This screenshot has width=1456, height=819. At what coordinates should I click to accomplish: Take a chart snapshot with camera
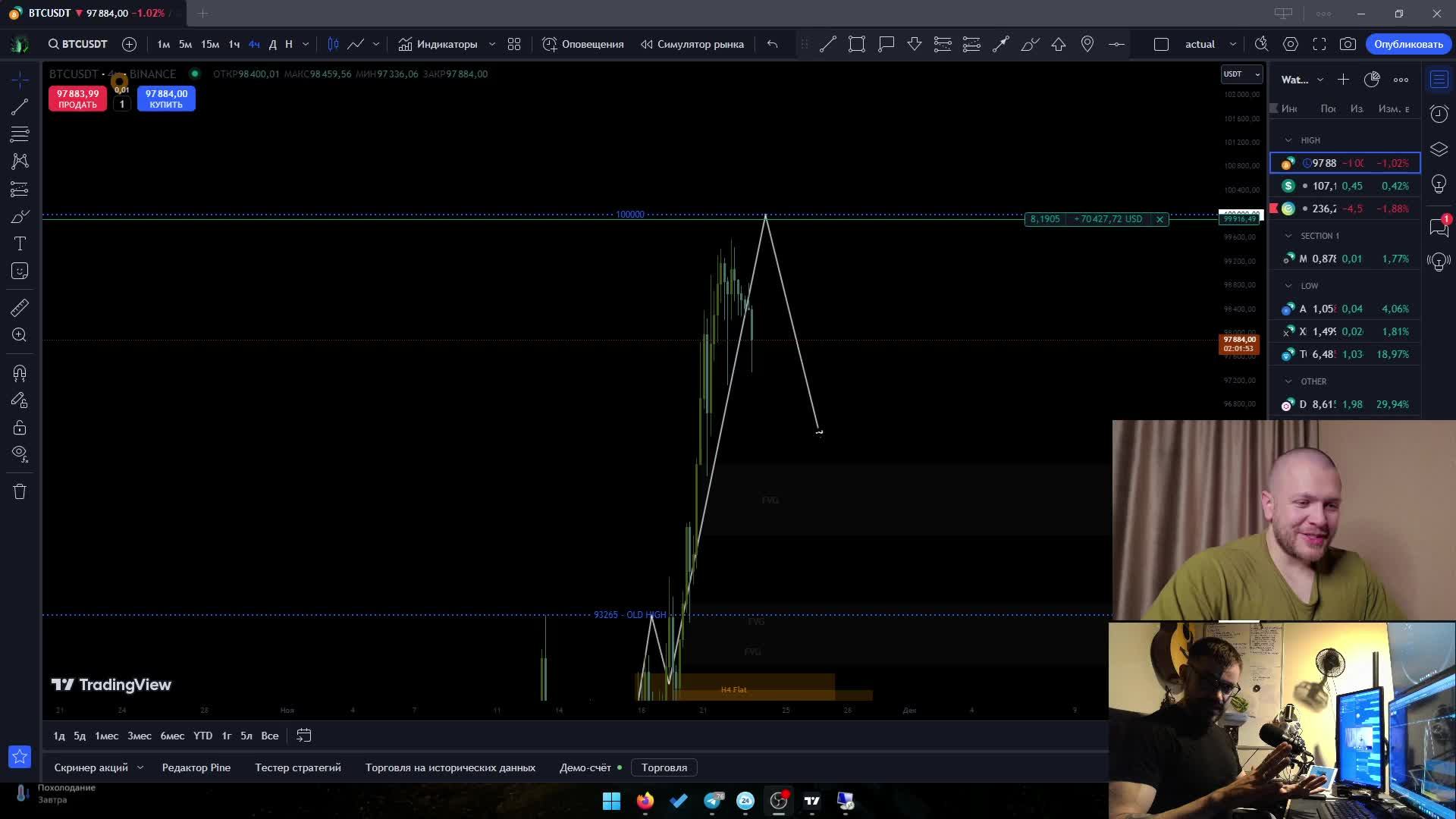click(1348, 44)
